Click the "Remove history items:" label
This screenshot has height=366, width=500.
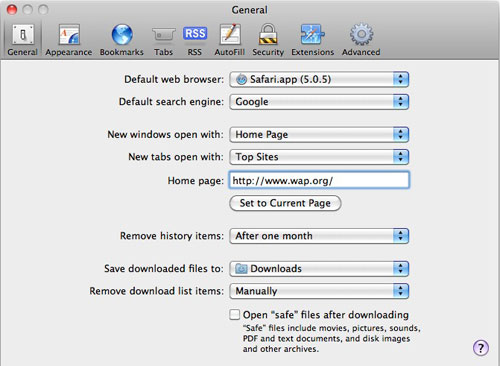click(172, 236)
